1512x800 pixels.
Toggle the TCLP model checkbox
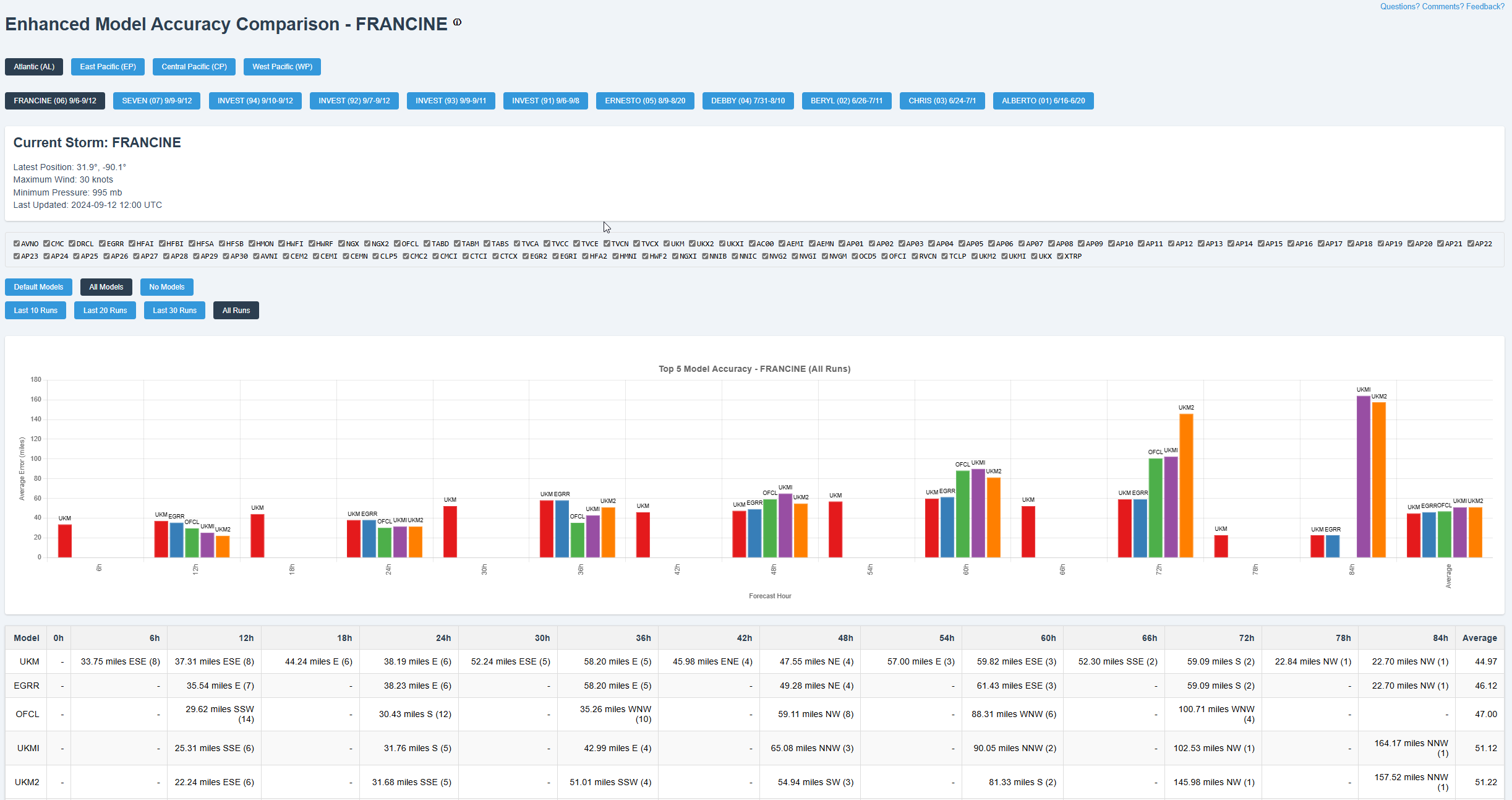(x=944, y=256)
